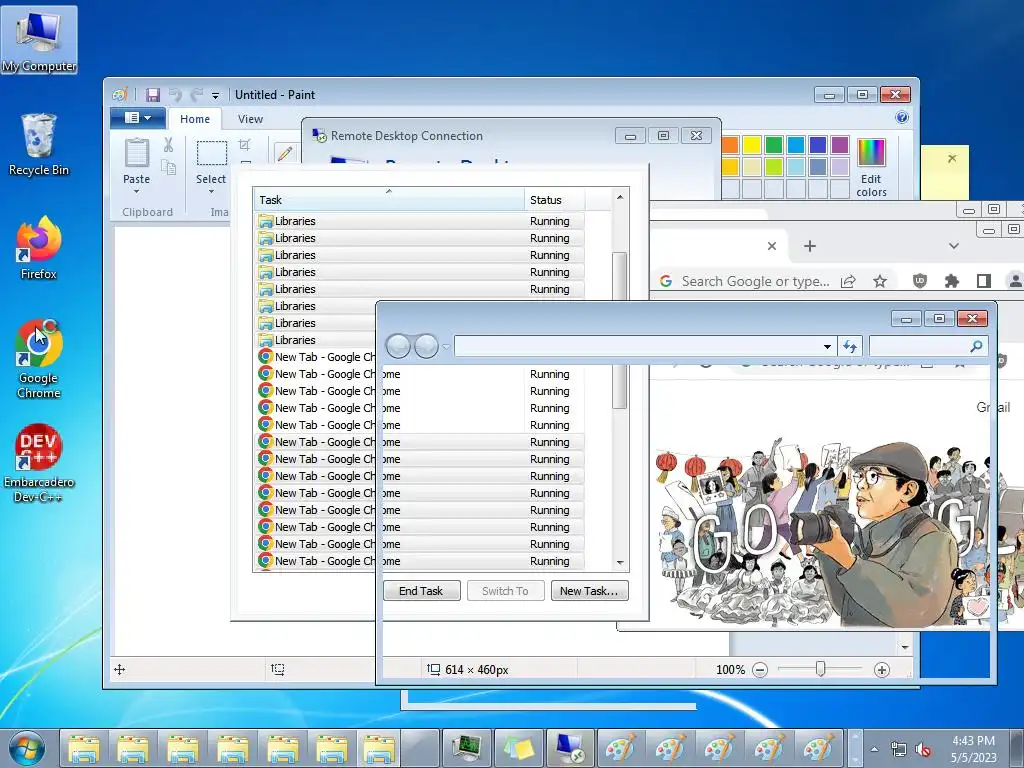Click the End Task button
Screen dimensions: 1024x768
tap(421, 591)
